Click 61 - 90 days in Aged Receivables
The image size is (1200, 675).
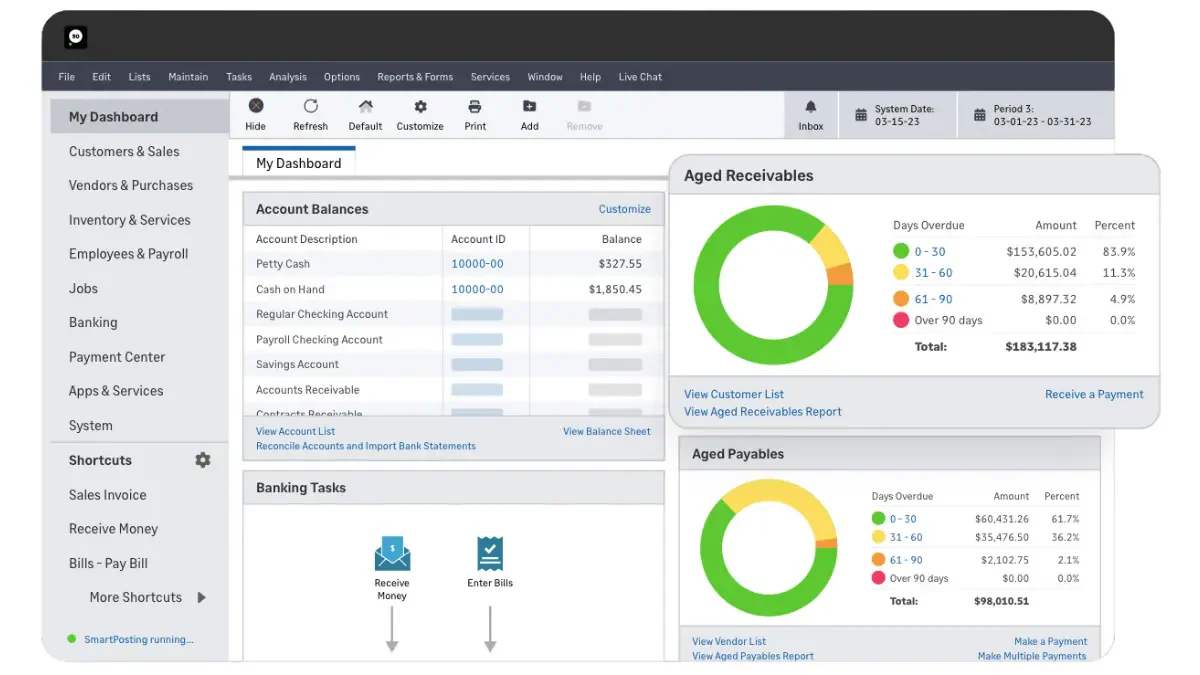pyautogui.click(x=933, y=299)
